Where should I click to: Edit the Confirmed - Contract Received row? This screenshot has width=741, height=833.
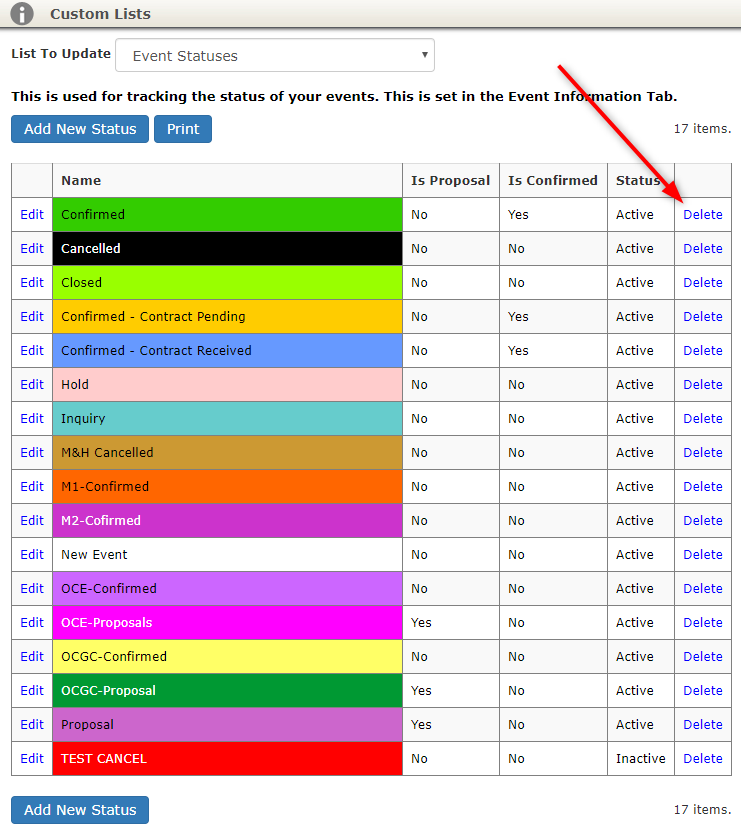coord(32,351)
